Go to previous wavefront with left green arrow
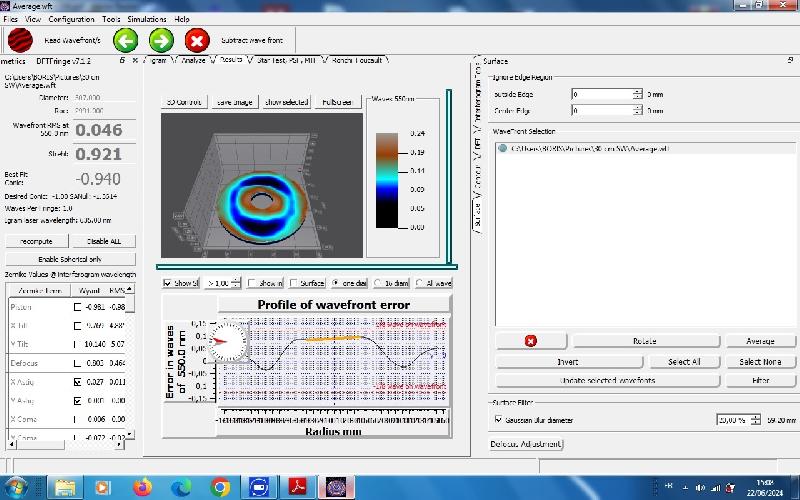This screenshot has height=500, width=800. coord(126,40)
